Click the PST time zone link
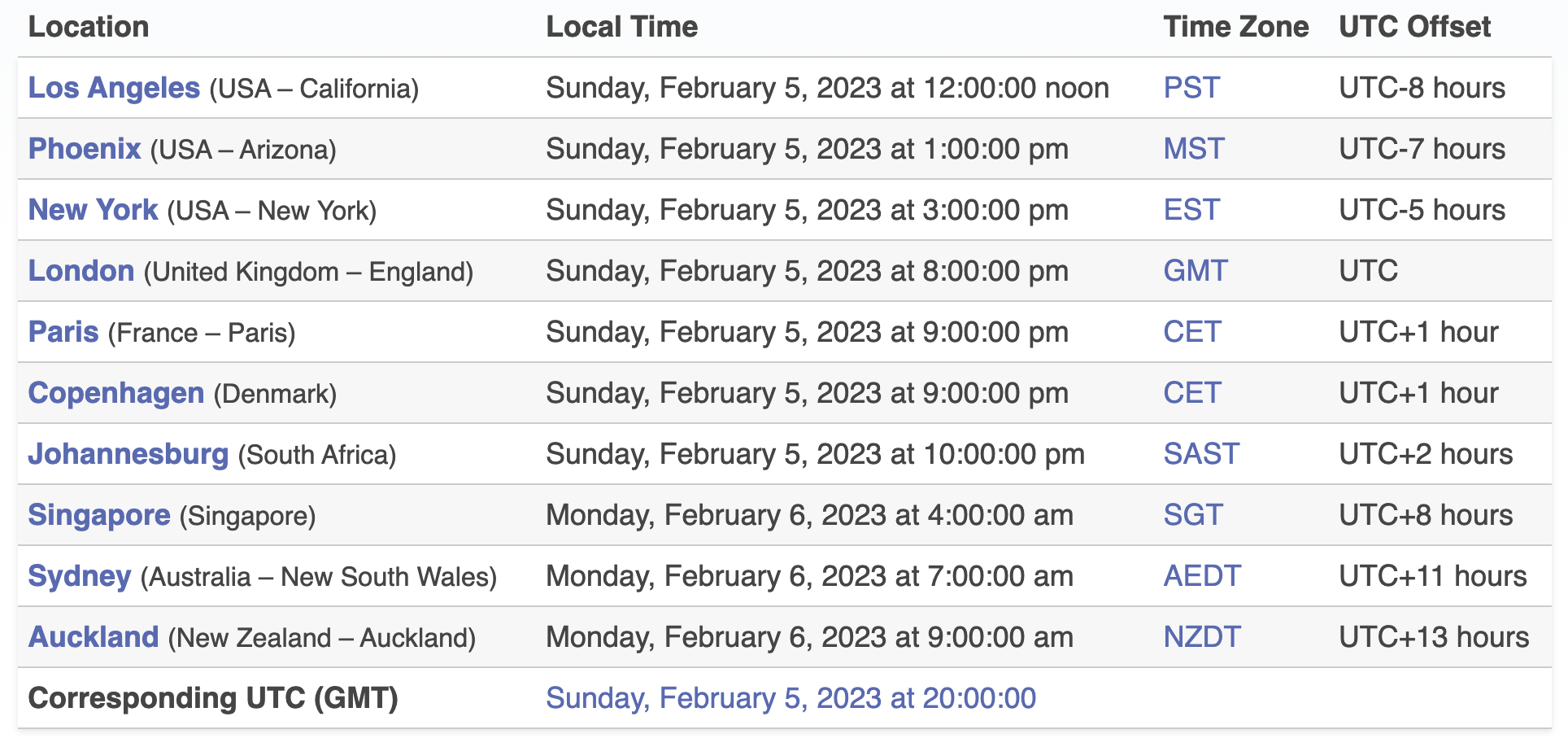Screen dimensions: 1568x747 (1191, 88)
